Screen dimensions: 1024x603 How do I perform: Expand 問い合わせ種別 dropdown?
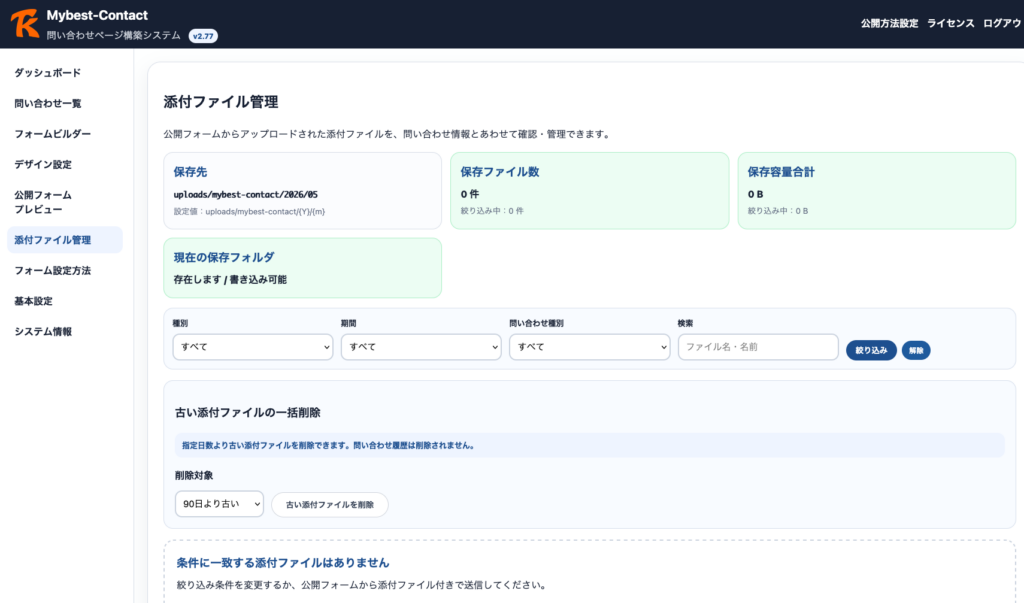(x=590, y=347)
